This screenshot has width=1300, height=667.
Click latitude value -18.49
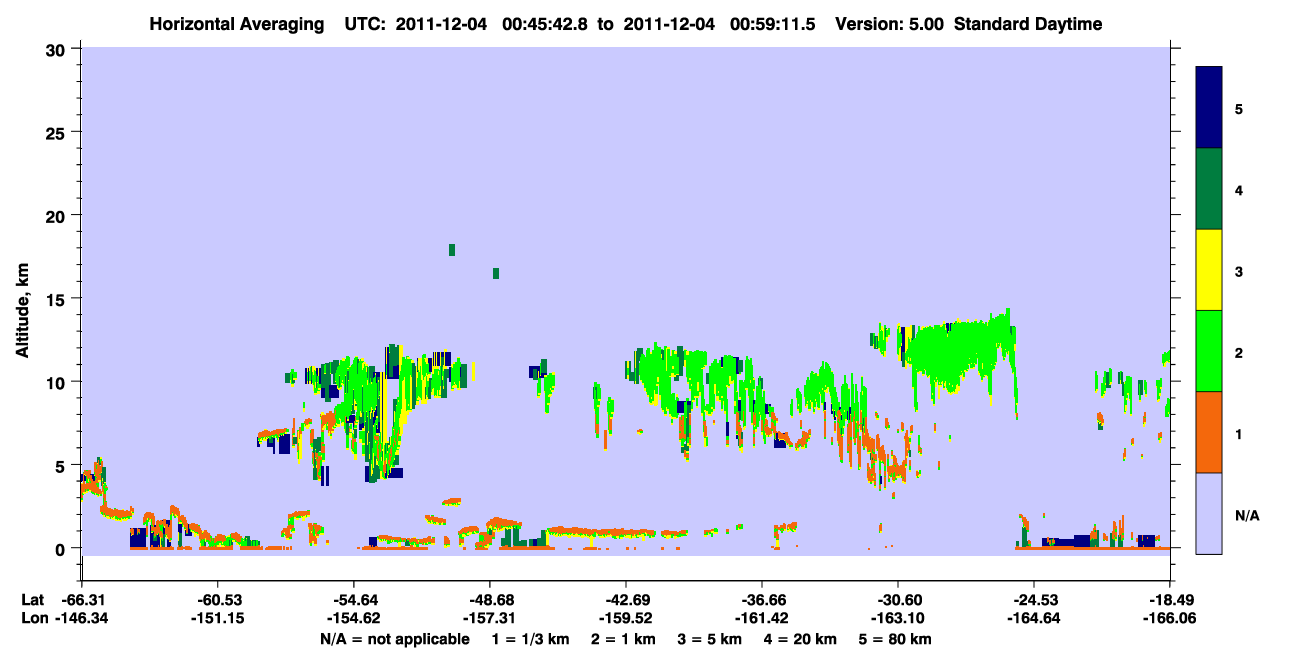click(x=1170, y=600)
